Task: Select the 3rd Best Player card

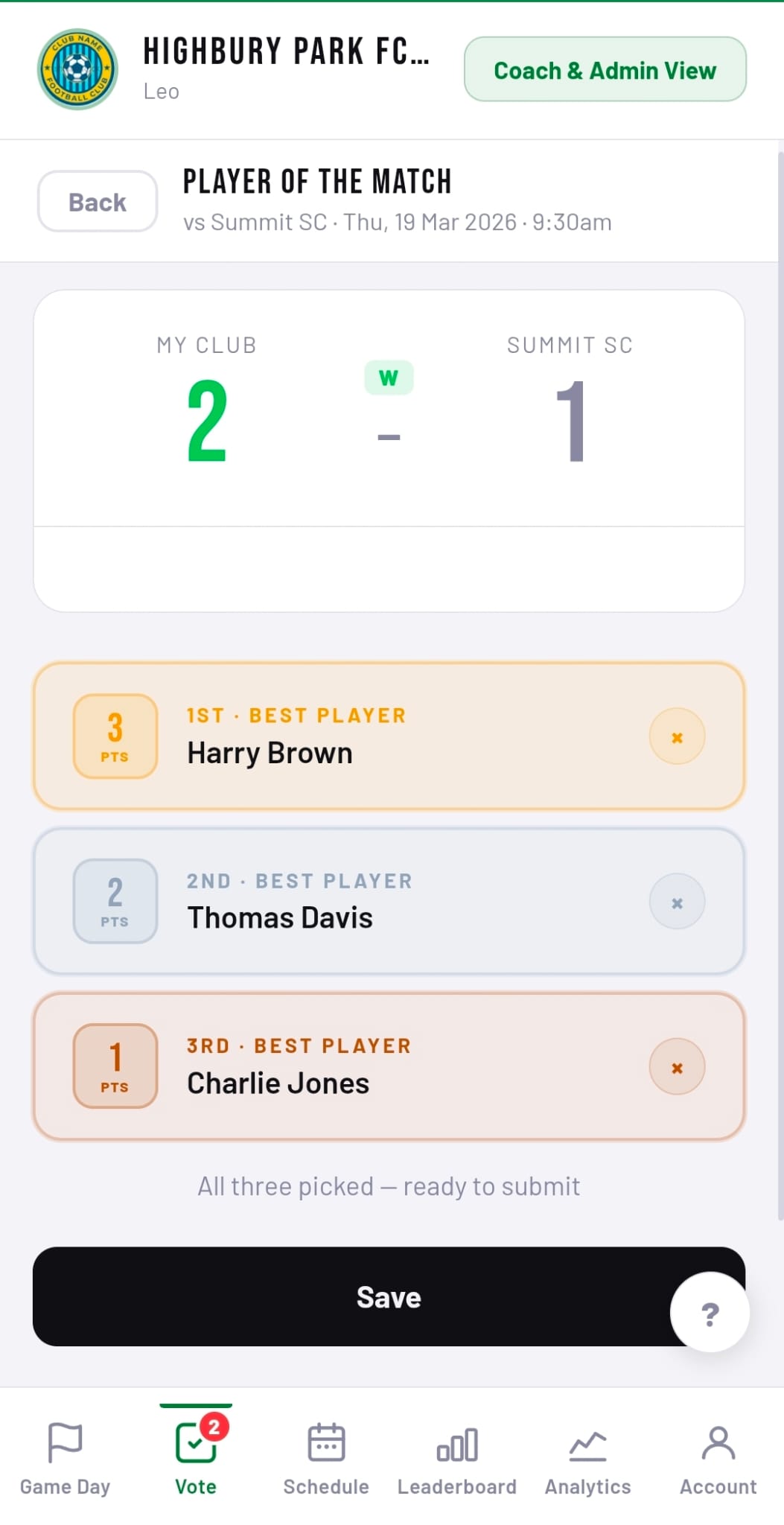Action: coord(387,1067)
